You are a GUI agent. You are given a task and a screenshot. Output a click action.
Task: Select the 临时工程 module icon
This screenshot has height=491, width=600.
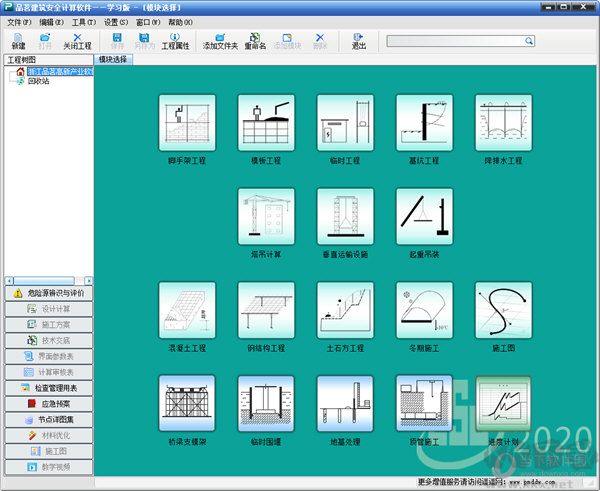pyautogui.click(x=346, y=123)
